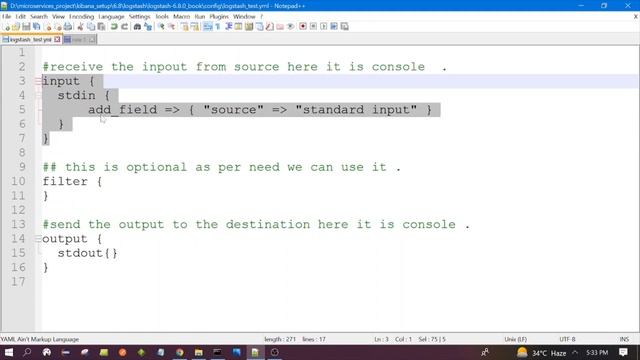Open the Search menu

pyautogui.click(x=39, y=17)
